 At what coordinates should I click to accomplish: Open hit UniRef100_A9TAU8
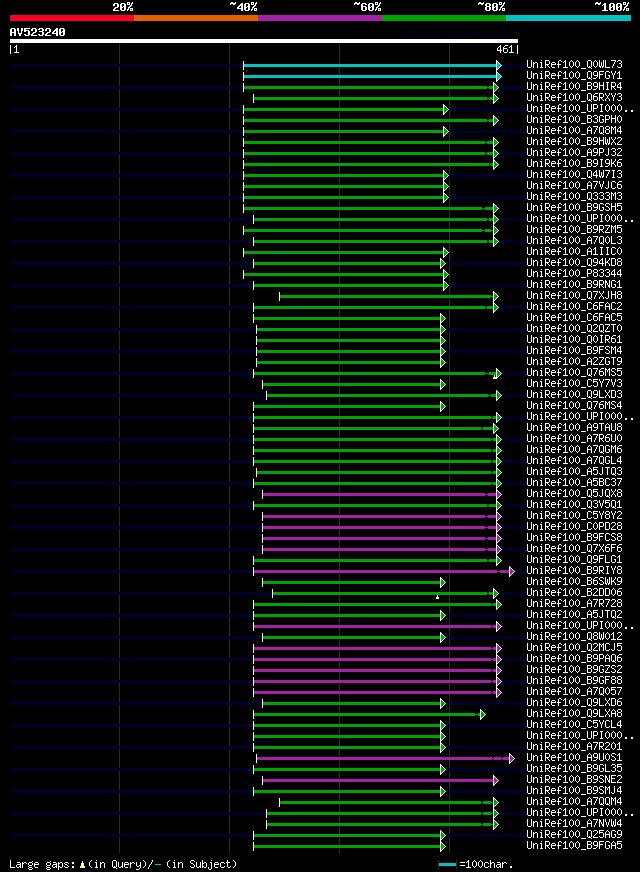tap(574, 428)
